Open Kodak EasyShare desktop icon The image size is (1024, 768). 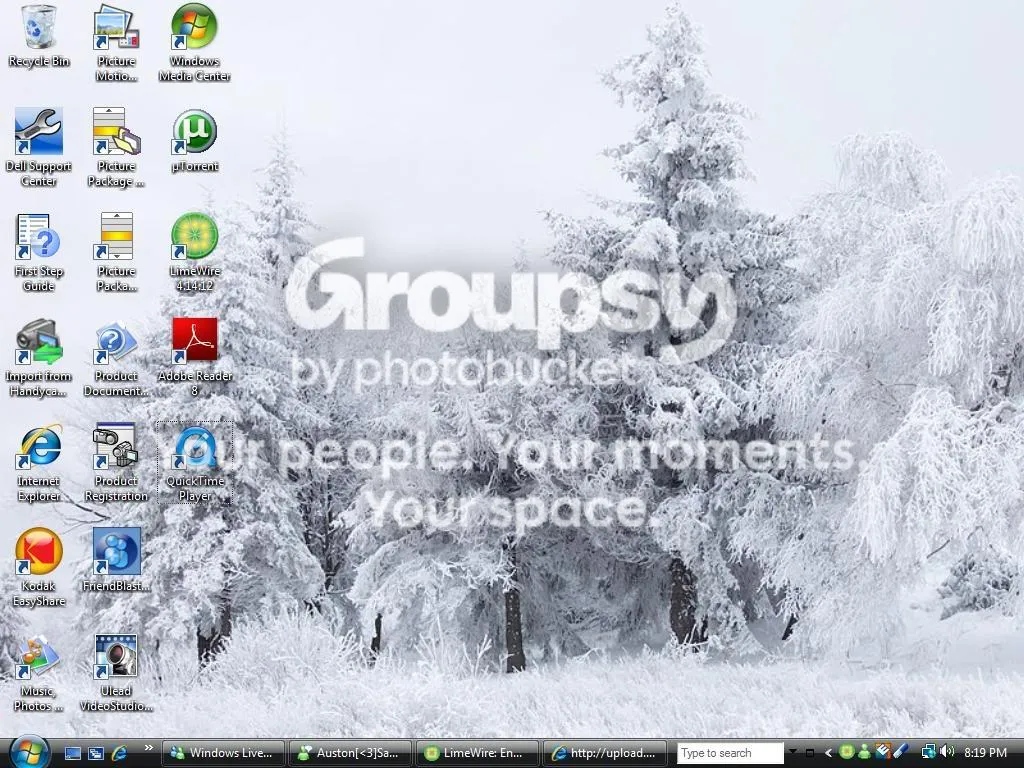point(39,568)
